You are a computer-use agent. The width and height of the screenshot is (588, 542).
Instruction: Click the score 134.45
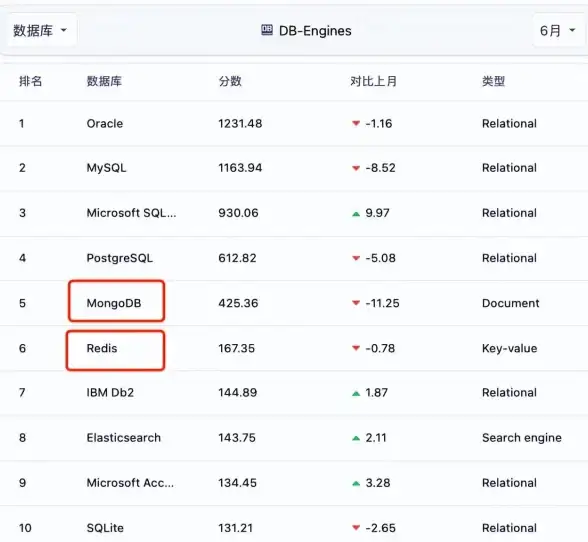(x=238, y=482)
